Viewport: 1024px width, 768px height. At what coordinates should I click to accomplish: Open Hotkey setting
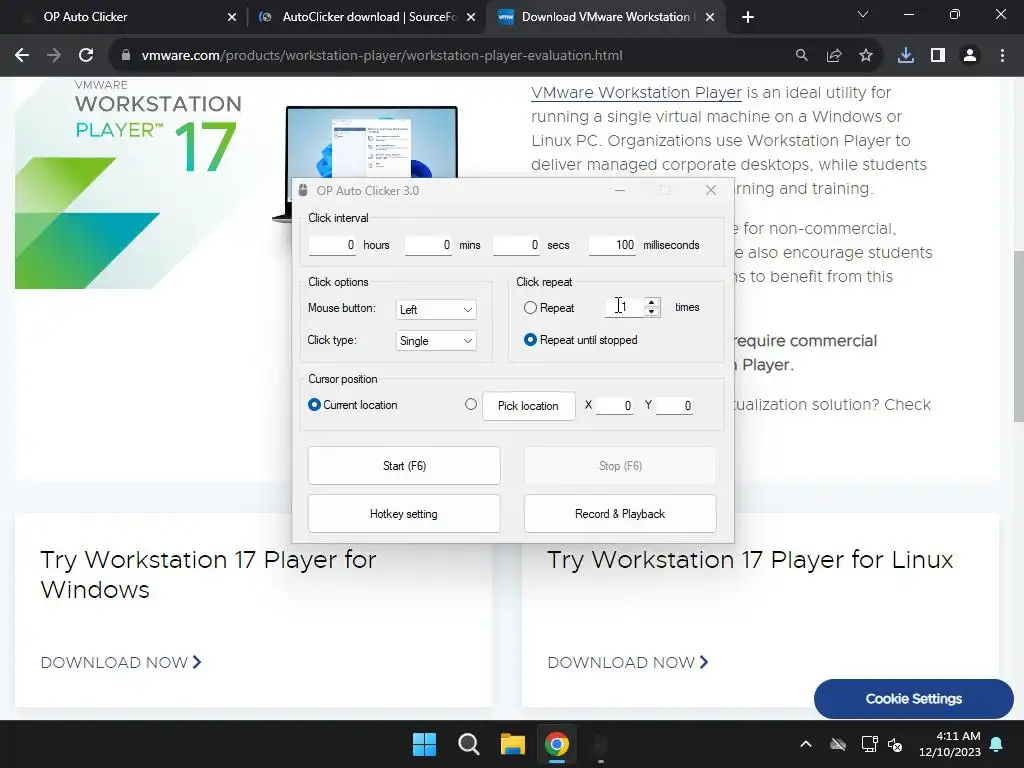[404, 514]
